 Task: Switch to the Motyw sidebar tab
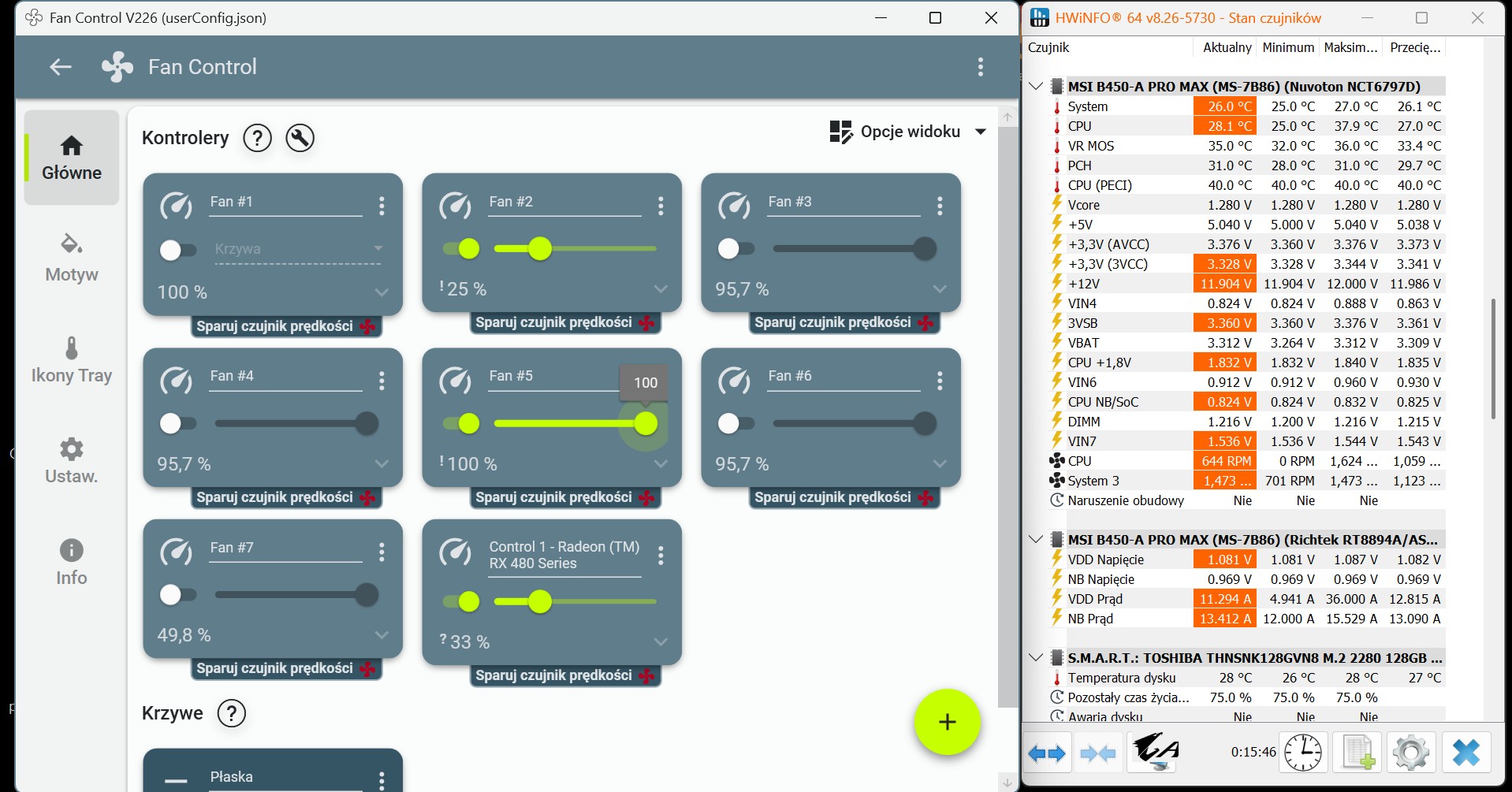point(72,258)
